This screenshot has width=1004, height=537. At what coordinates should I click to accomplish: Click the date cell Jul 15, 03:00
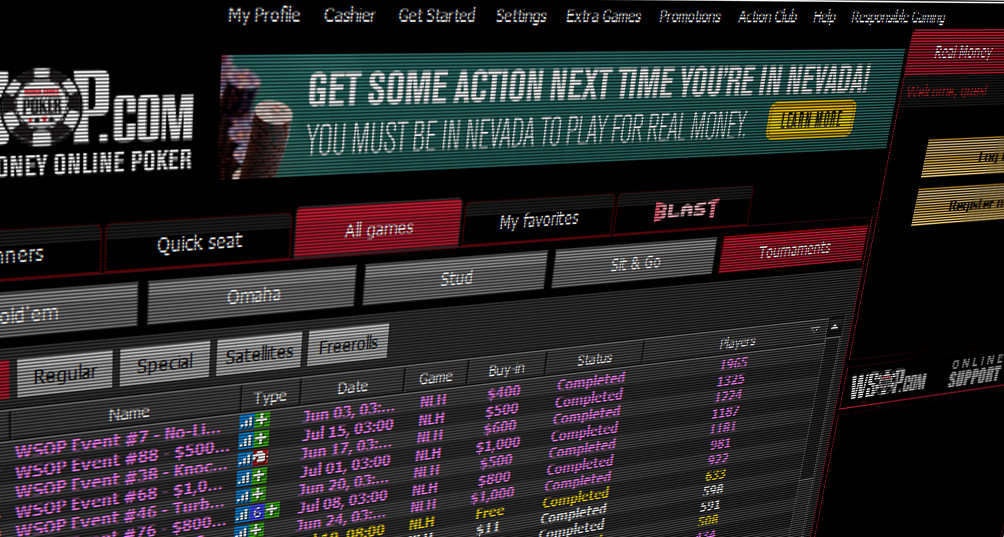point(346,428)
